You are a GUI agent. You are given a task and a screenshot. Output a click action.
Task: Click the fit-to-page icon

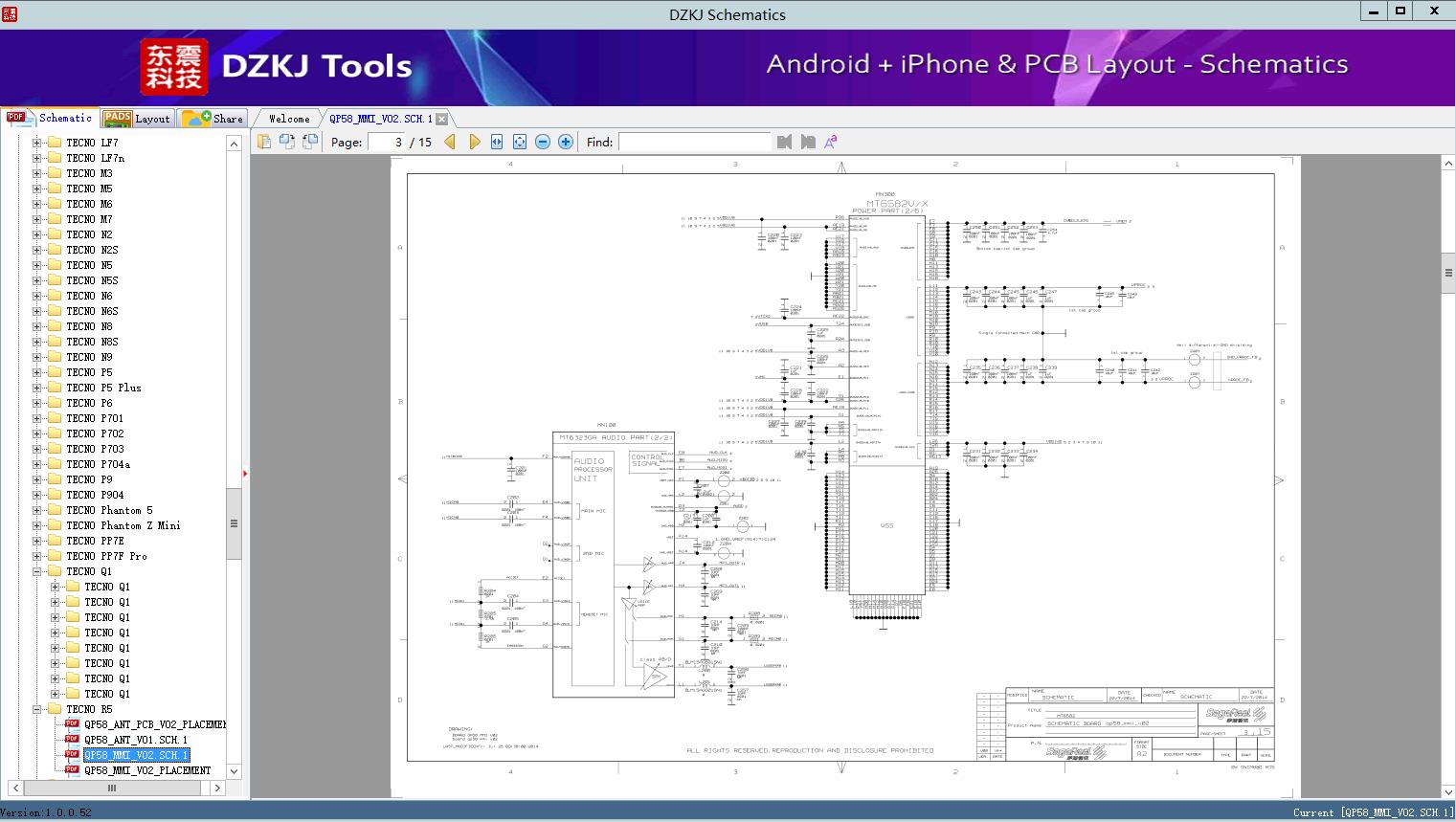(x=520, y=142)
